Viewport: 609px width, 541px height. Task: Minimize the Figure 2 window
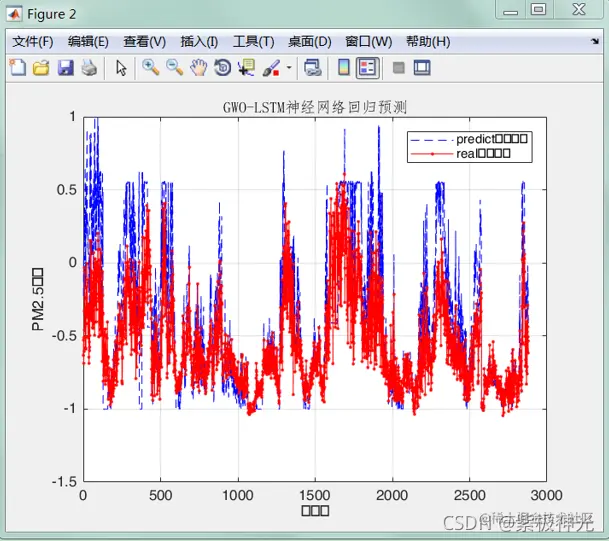[510, 10]
